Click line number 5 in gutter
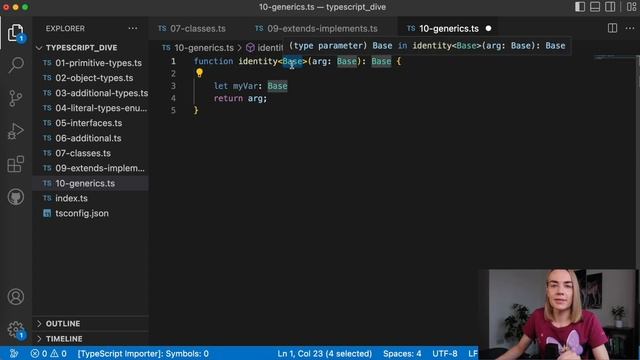 tap(173, 110)
